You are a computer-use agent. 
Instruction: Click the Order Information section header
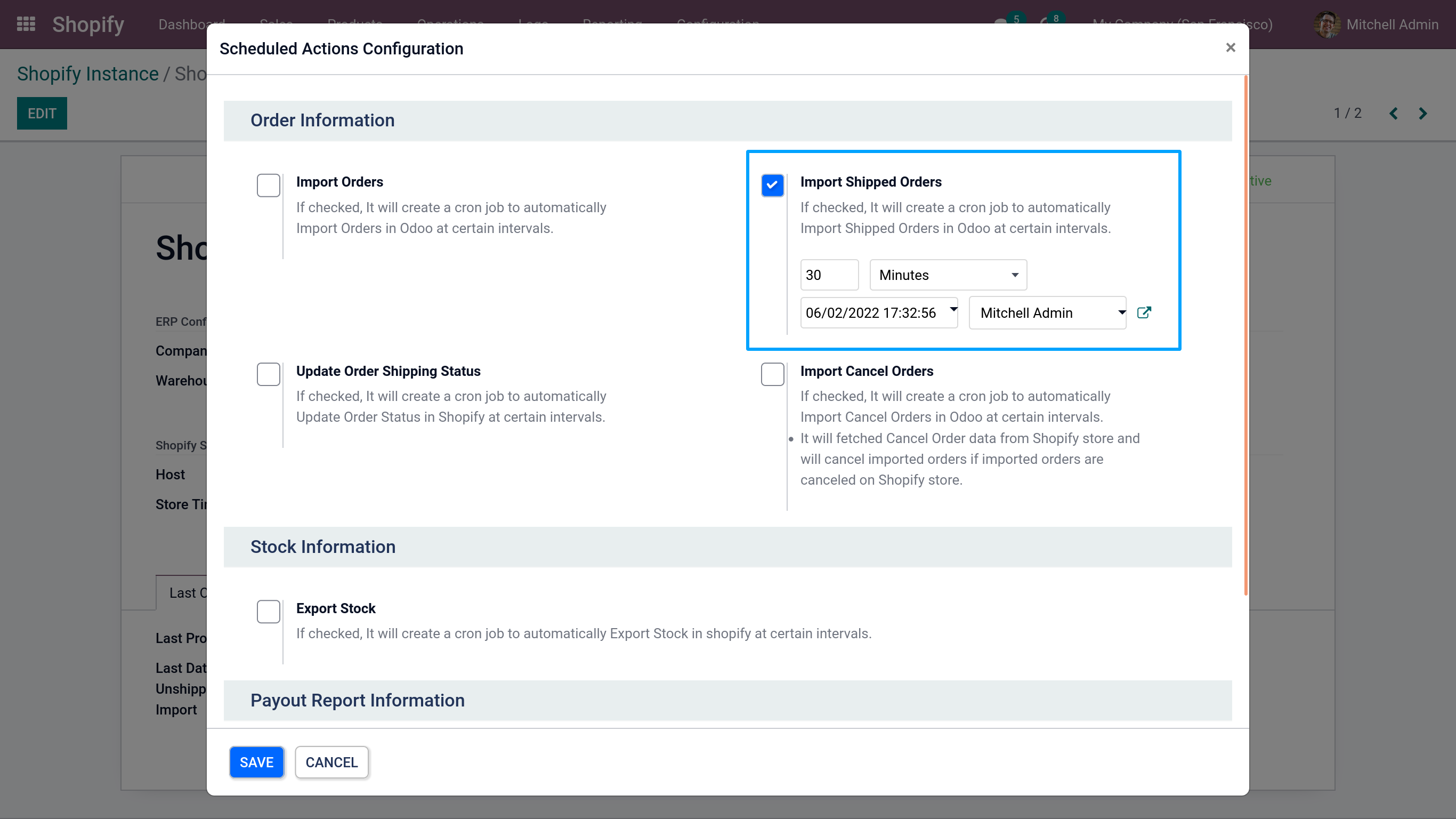727,121
